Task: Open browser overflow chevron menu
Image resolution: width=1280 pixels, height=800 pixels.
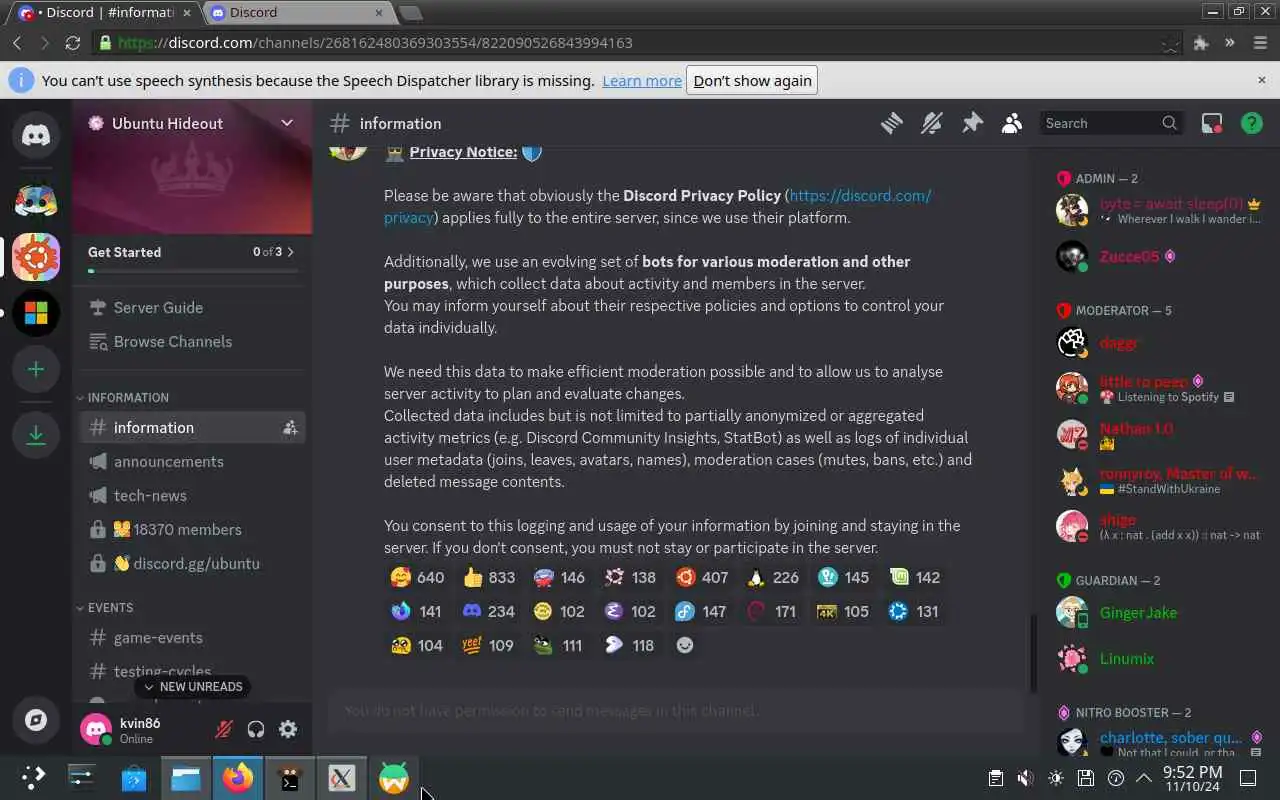Action: pos(1230,43)
